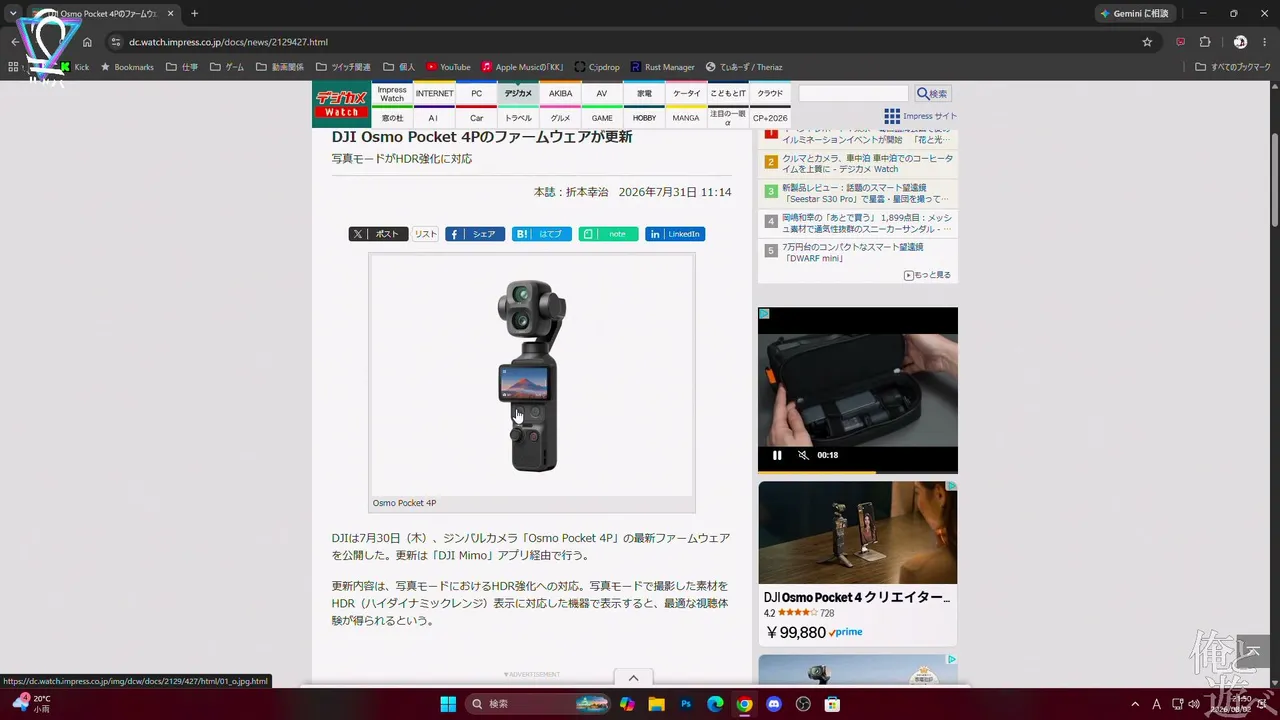This screenshot has height=720, width=1280.
Task: Open the tab search dropdown
Action: [13, 14]
